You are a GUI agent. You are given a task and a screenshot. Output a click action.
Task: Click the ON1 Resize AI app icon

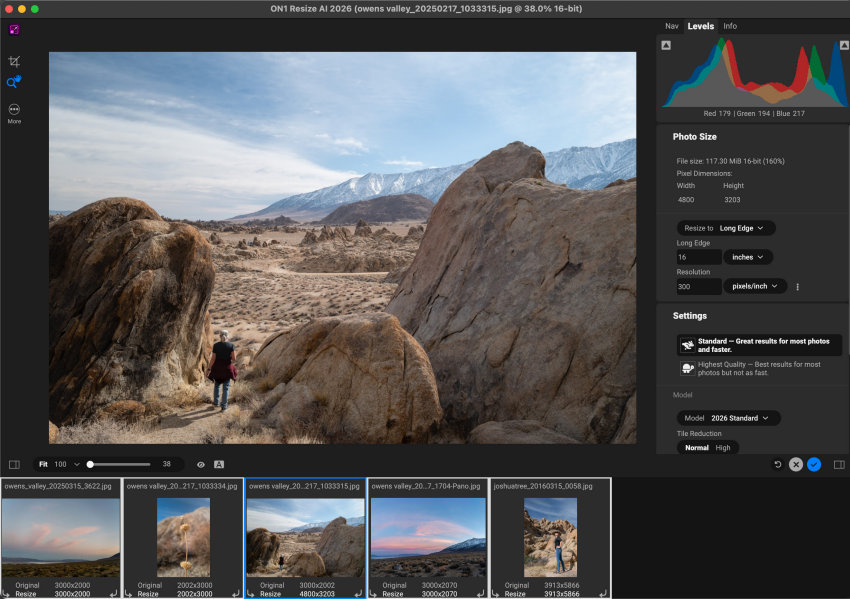(x=14, y=30)
